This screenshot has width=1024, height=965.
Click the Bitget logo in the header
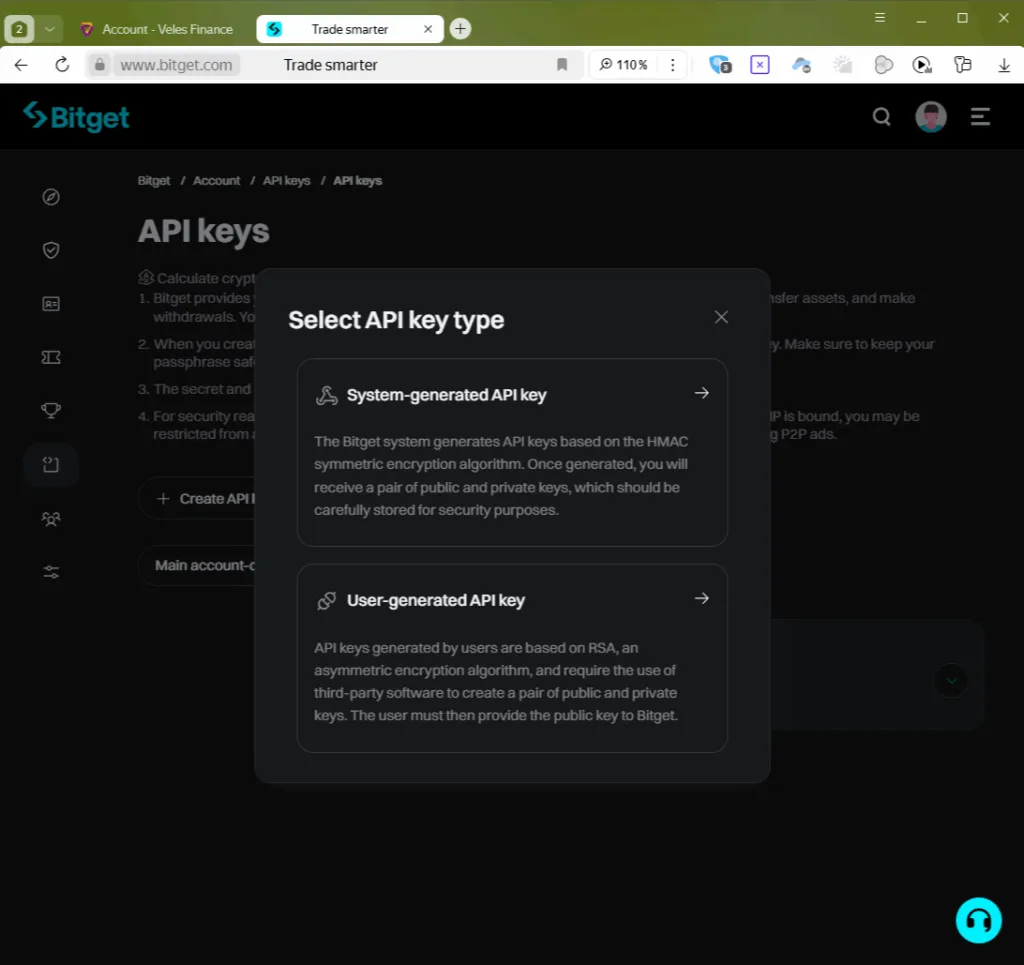click(x=76, y=116)
